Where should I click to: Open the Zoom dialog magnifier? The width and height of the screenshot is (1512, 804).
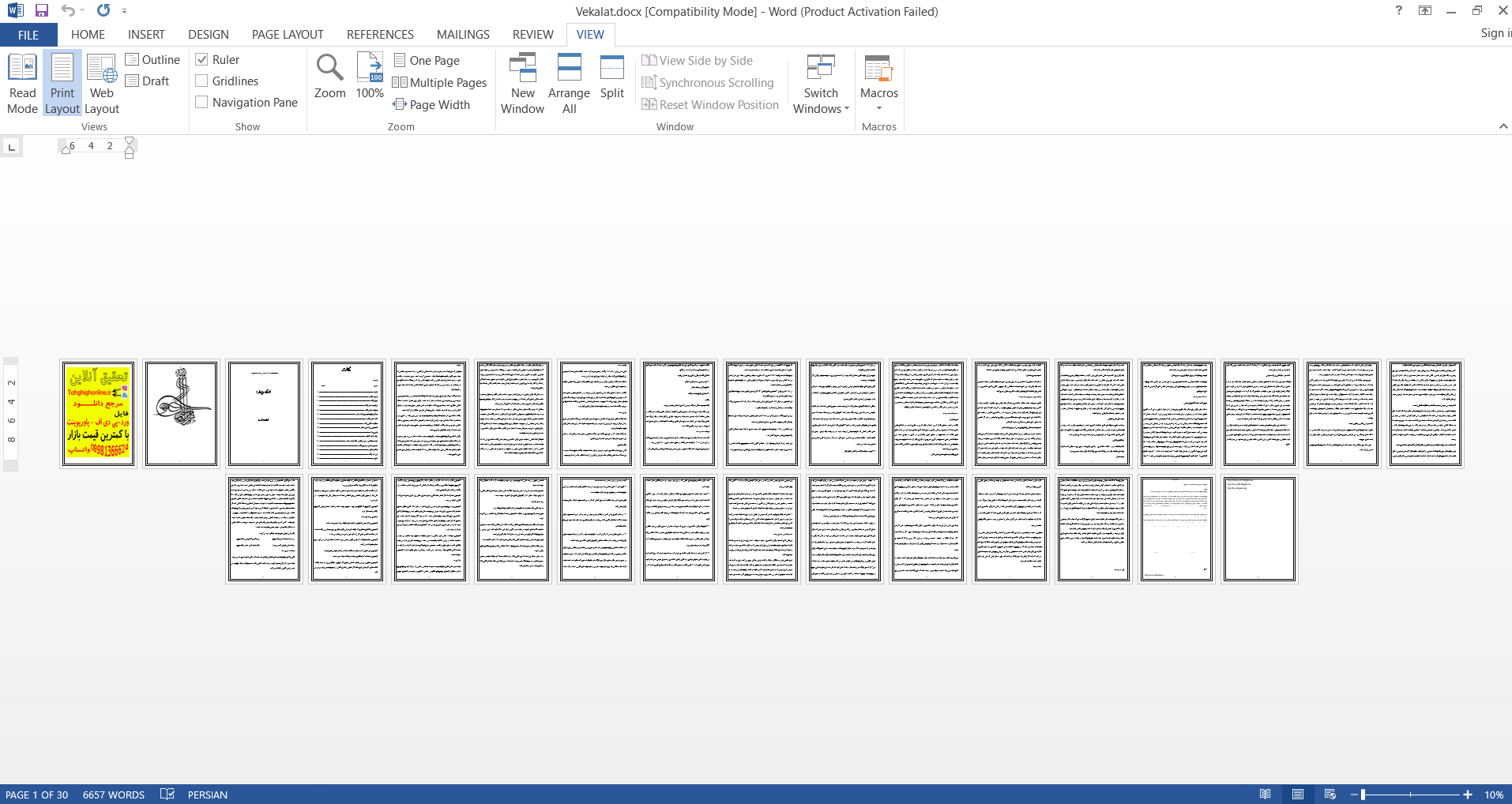pos(329,77)
